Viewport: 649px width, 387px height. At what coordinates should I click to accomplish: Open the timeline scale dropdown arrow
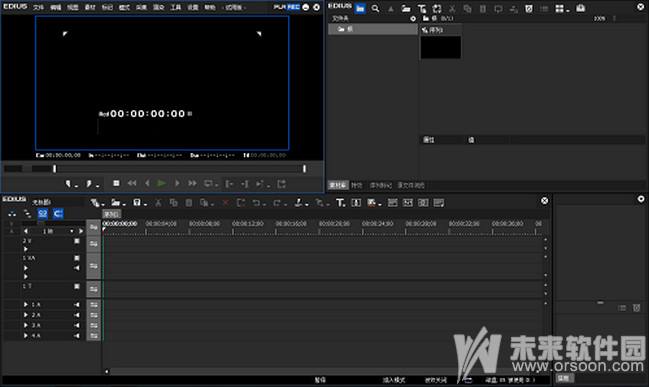click(72, 231)
